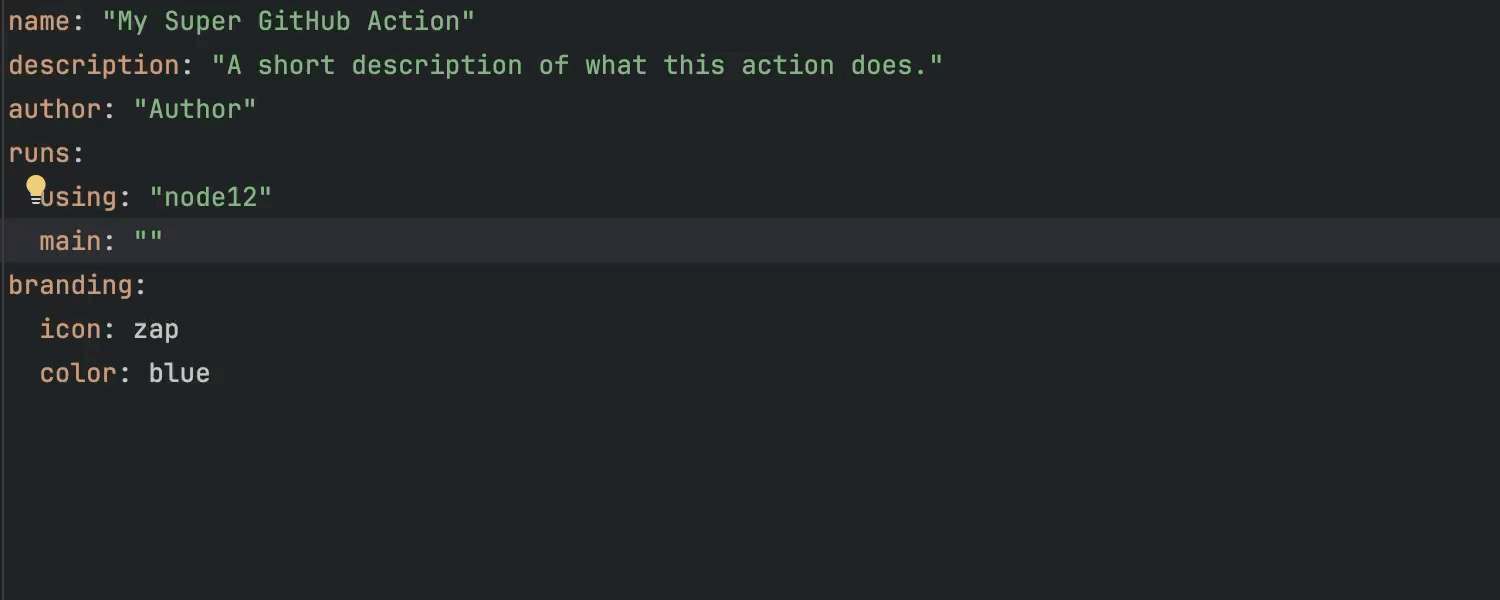1500x600 pixels.
Task: Click the "runs" YAML key
Action: 39,153
